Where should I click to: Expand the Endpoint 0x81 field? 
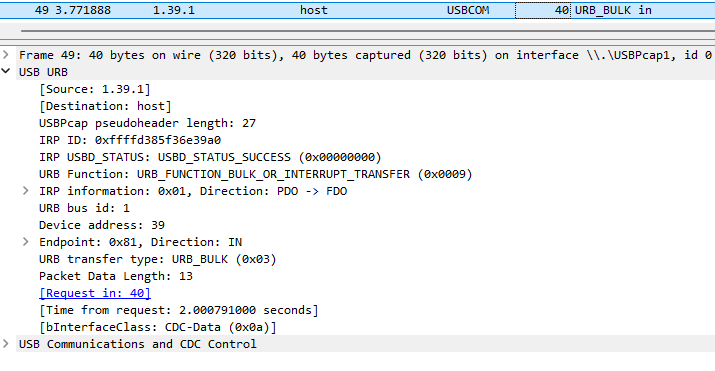pos(26,242)
